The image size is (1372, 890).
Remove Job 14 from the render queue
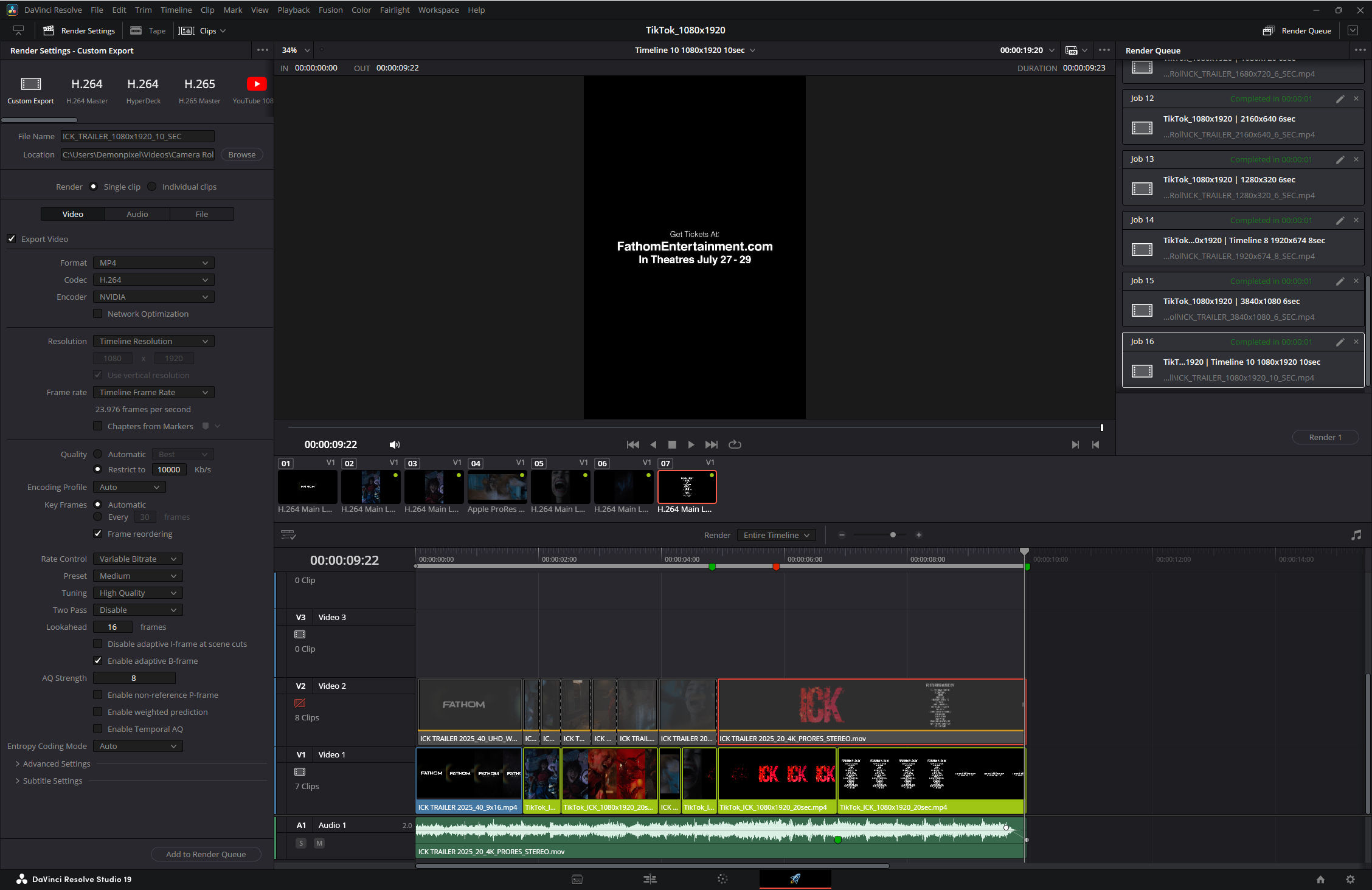point(1356,220)
